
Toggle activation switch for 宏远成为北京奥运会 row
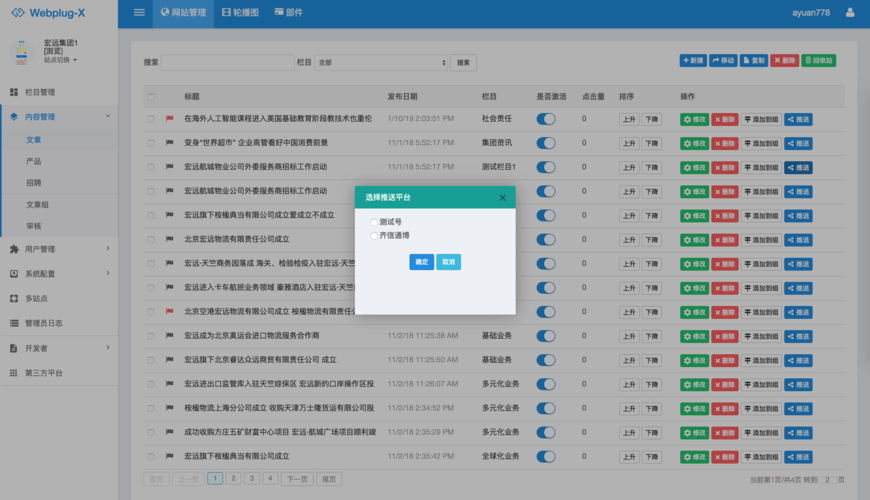click(546, 336)
